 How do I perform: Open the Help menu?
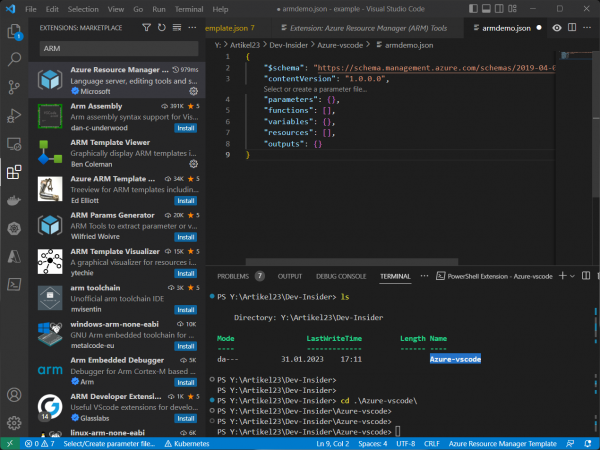point(220,9)
